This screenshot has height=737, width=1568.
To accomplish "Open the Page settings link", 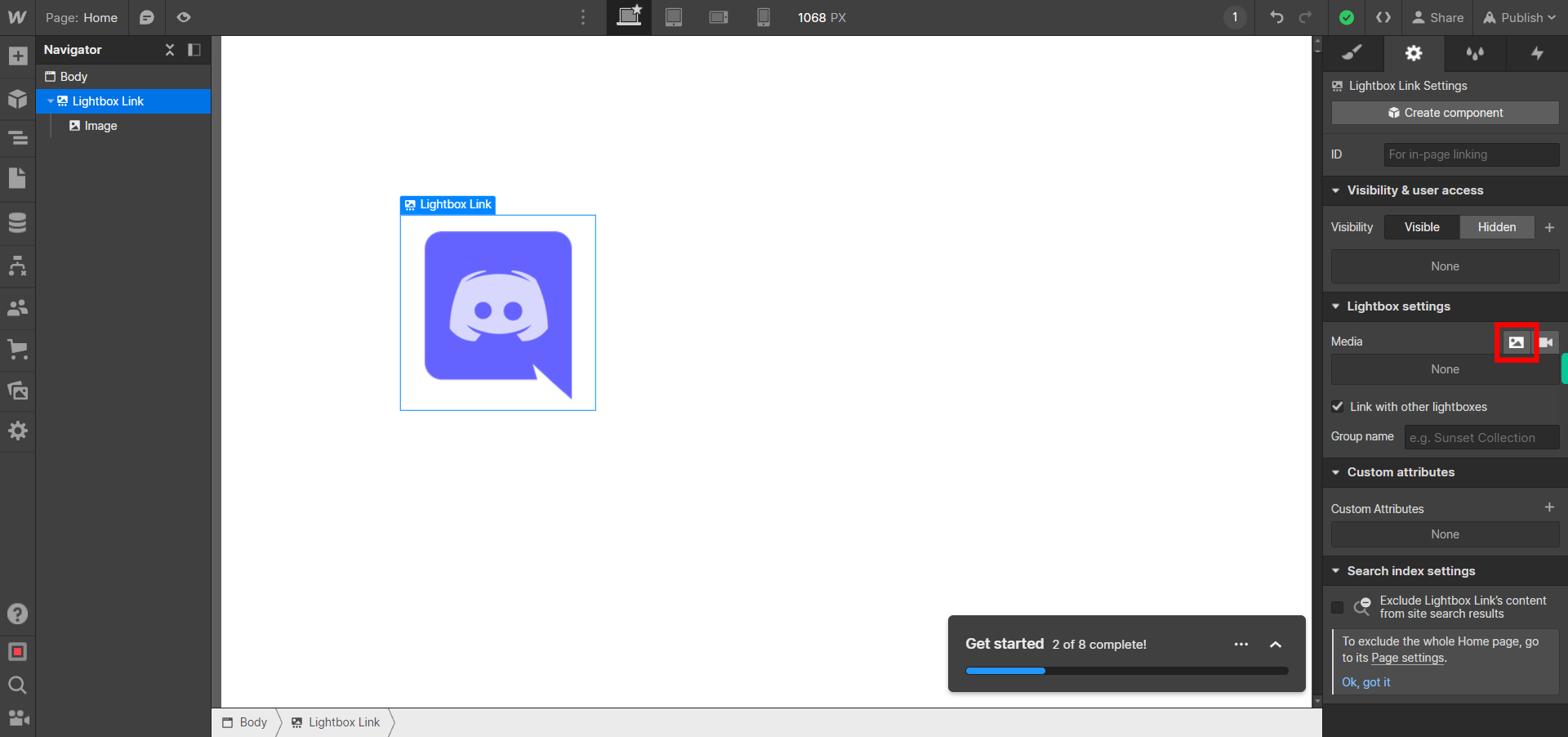I will [1408, 658].
